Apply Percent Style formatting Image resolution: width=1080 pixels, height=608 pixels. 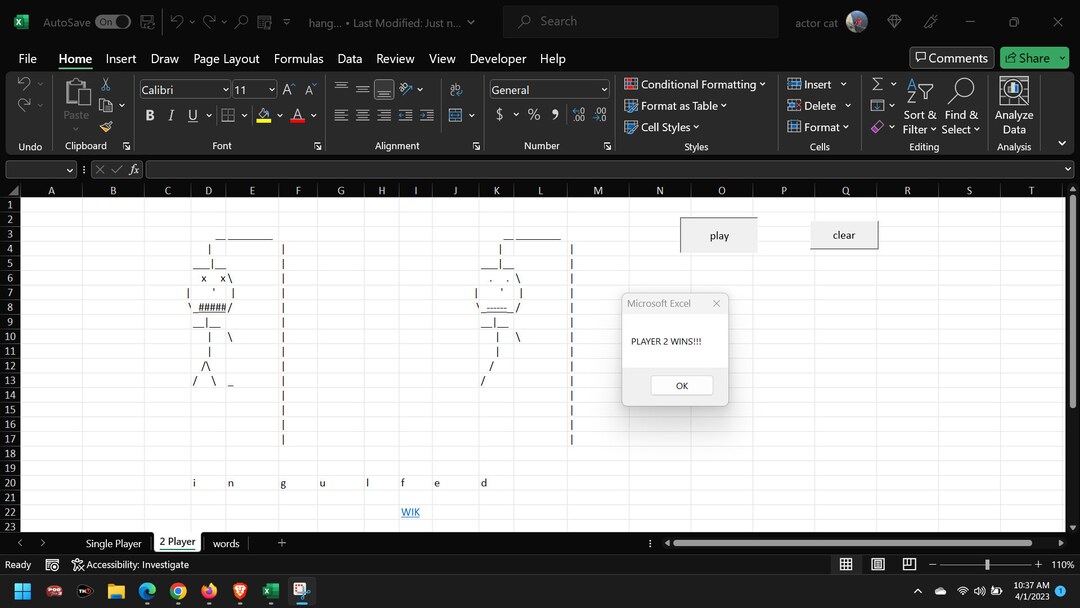pos(534,115)
